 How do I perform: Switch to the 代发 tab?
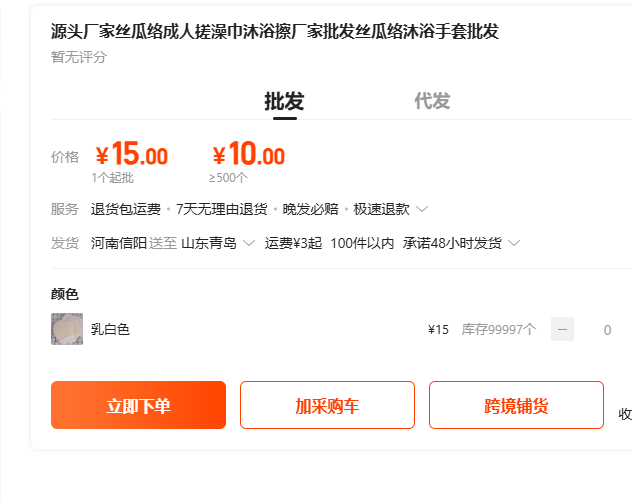point(432,101)
